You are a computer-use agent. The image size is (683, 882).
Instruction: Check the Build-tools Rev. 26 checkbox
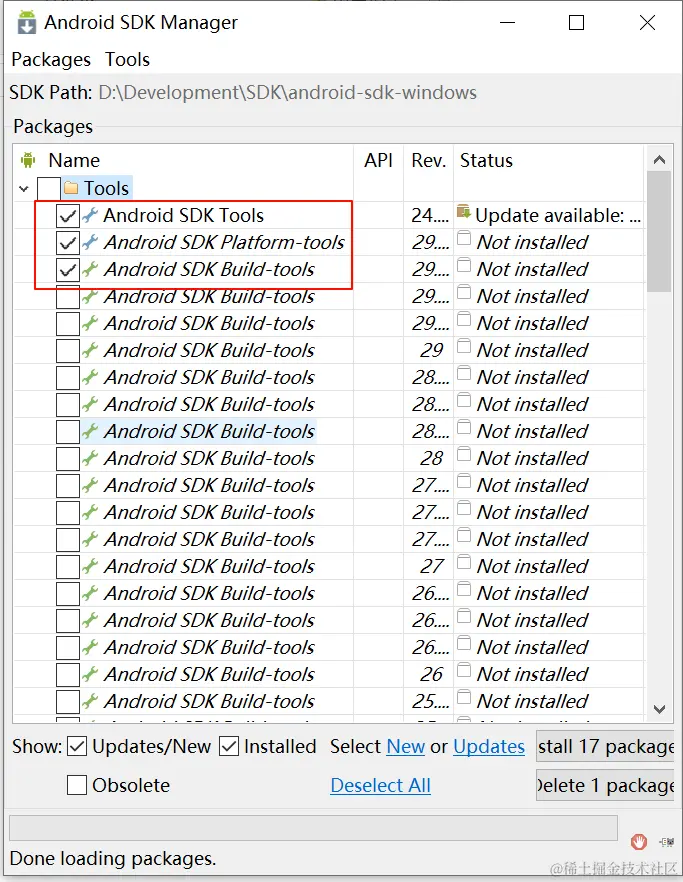(68, 674)
